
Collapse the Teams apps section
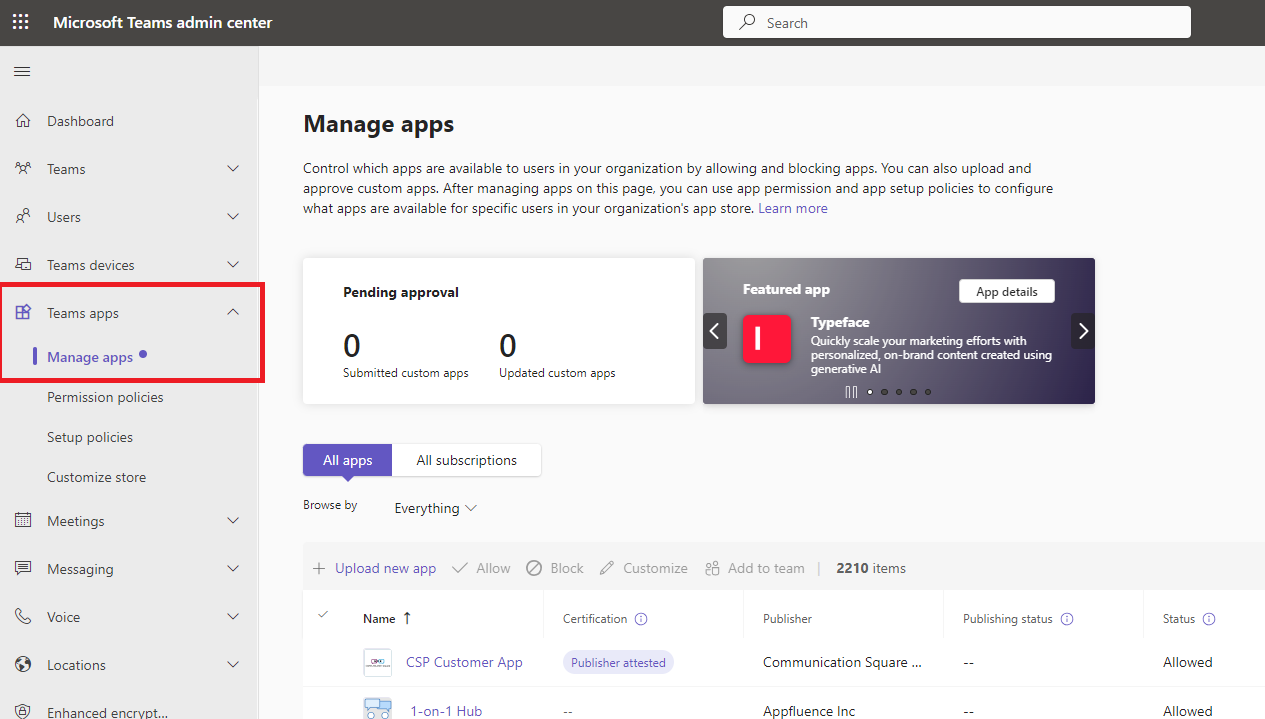(233, 313)
